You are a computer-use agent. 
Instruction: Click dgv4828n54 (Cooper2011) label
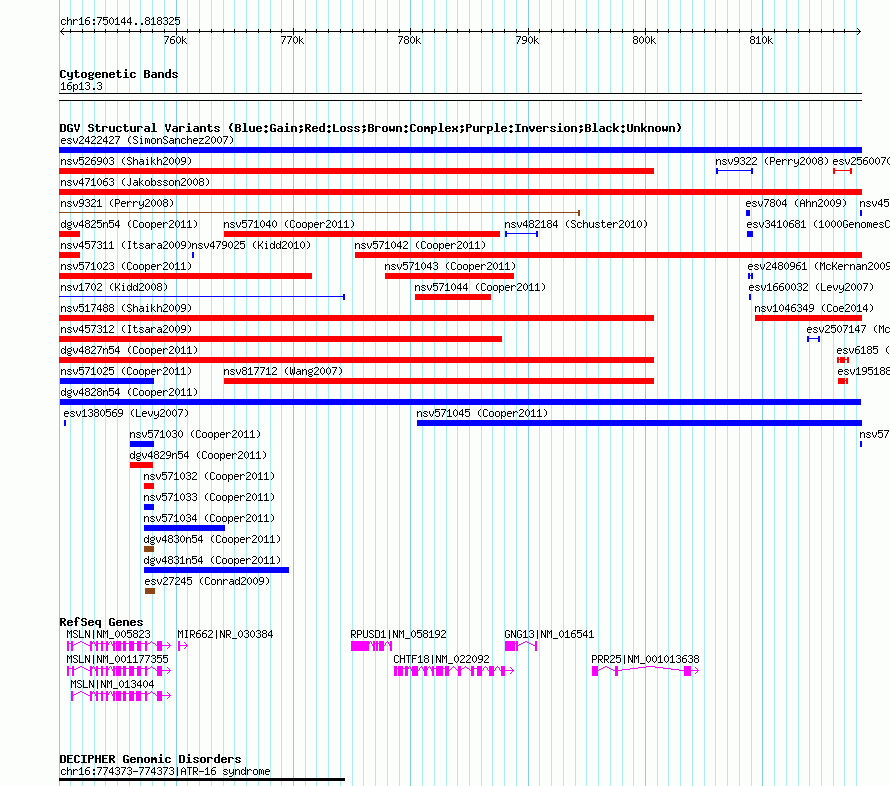click(x=129, y=392)
